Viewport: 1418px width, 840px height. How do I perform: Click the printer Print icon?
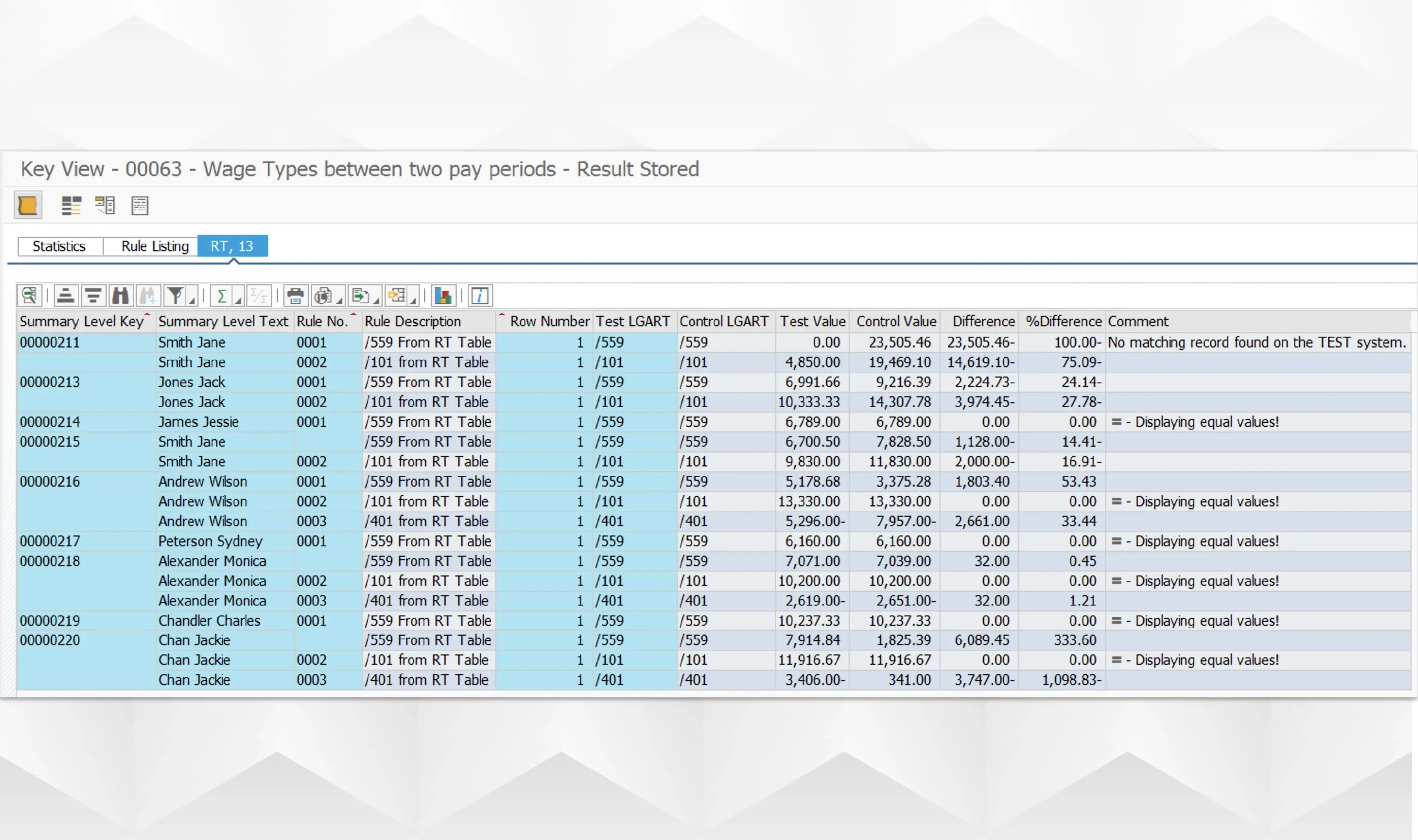click(295, 296)
